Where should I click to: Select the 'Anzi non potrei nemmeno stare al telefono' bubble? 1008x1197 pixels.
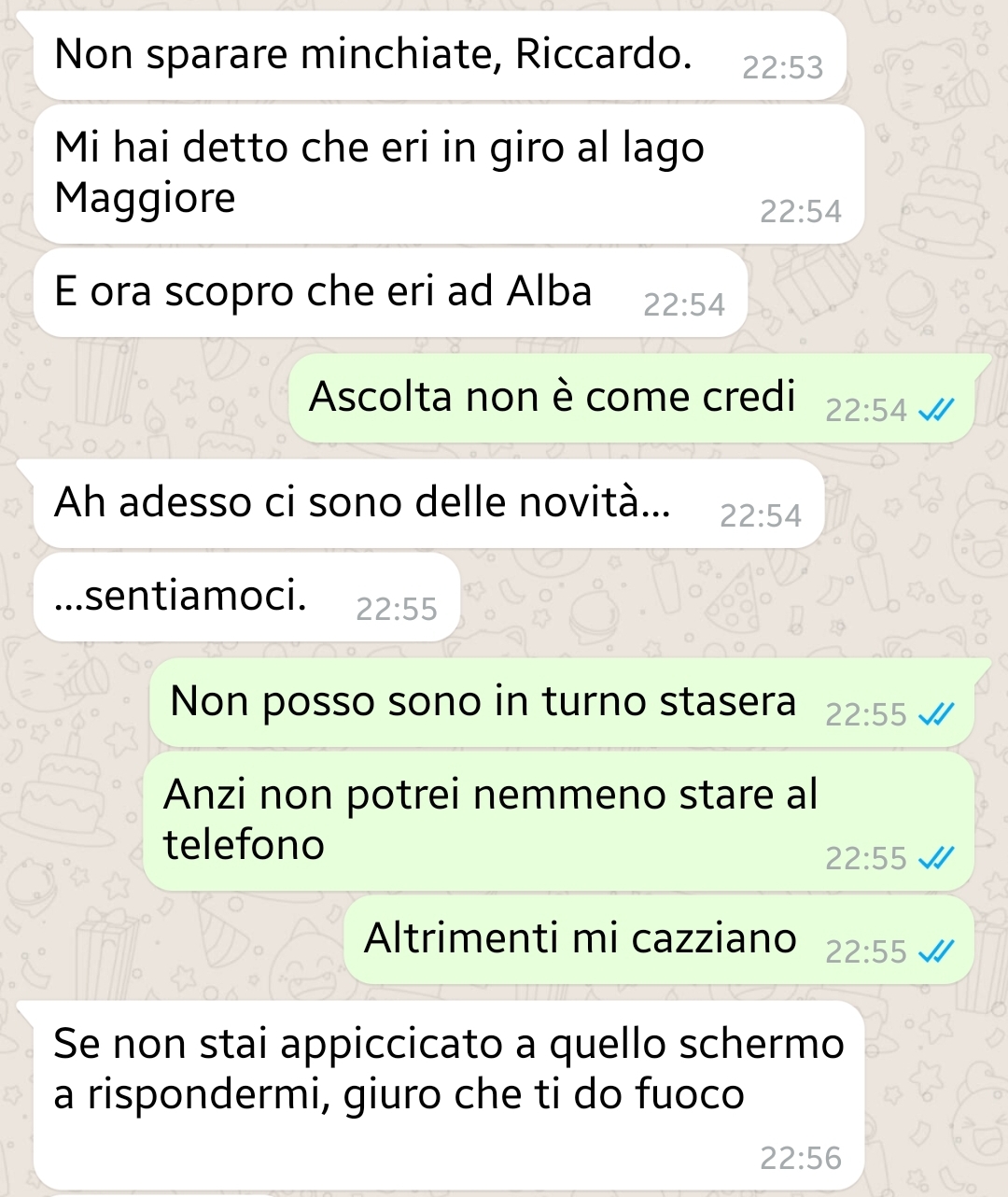coord(558,821)
